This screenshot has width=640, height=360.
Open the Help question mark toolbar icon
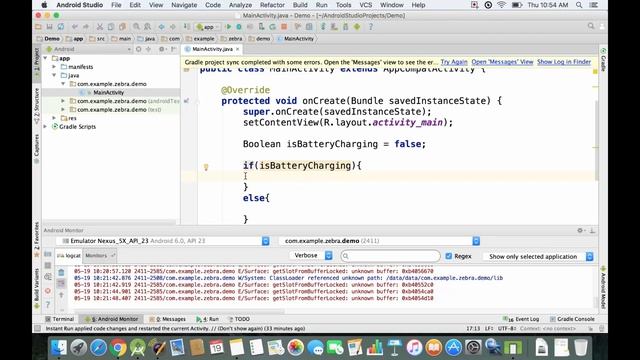371,27
